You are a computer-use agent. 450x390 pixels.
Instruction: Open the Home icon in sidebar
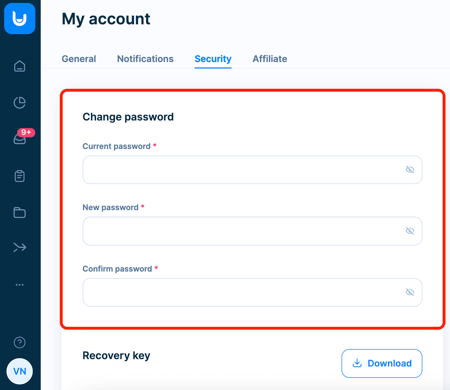click(x=20, y=66)
